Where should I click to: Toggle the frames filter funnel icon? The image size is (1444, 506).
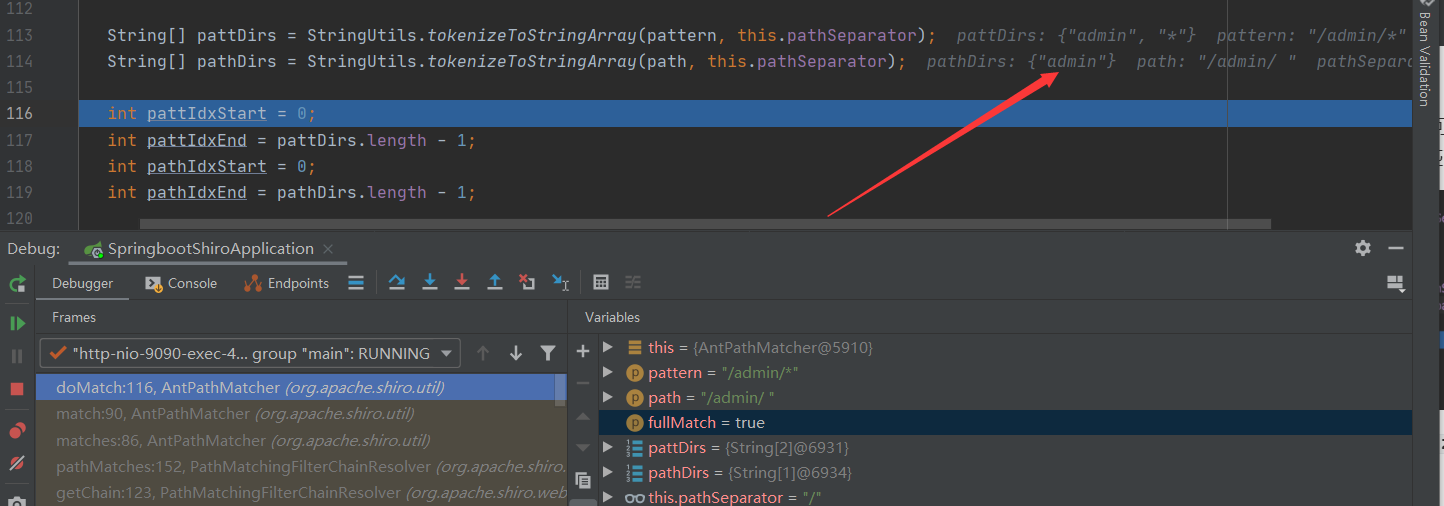pyautogui.click(x=548, y=353)
